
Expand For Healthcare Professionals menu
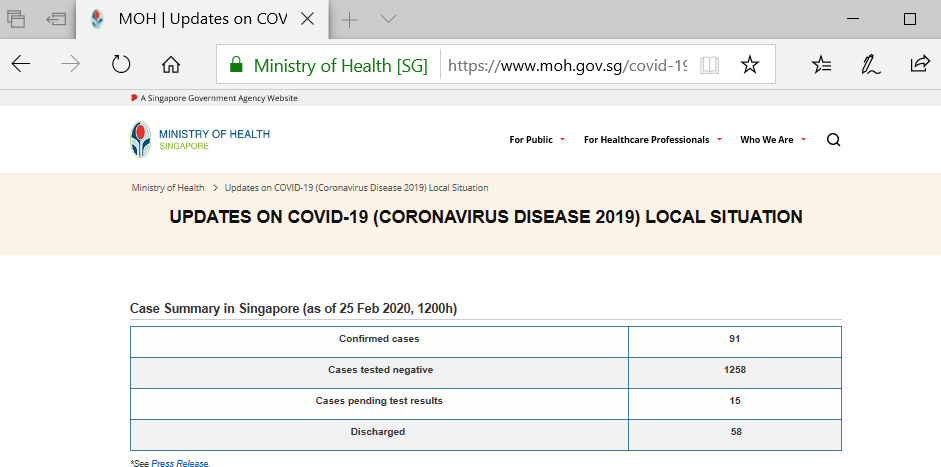click(652, 140)
